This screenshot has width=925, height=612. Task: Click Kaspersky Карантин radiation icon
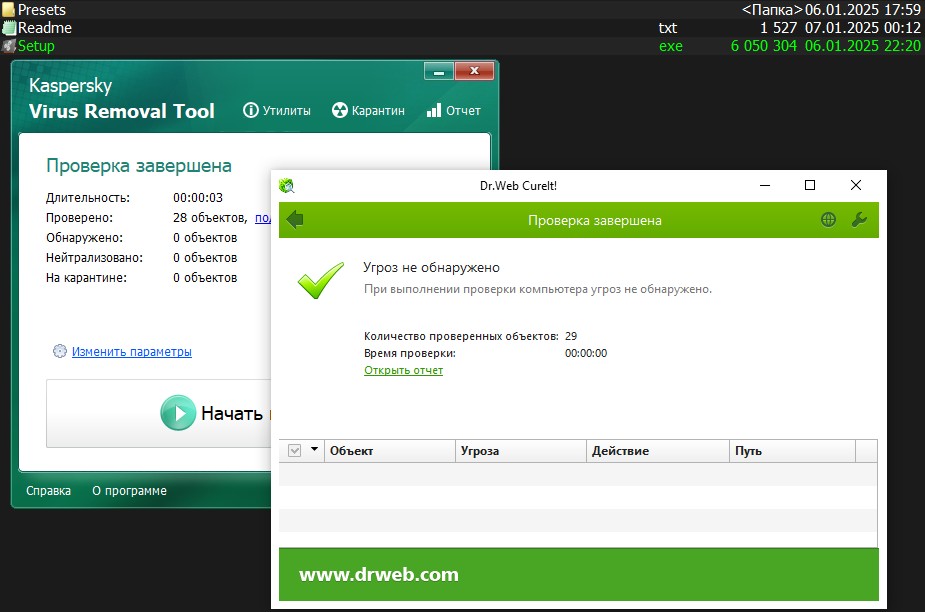click(340, 110)
